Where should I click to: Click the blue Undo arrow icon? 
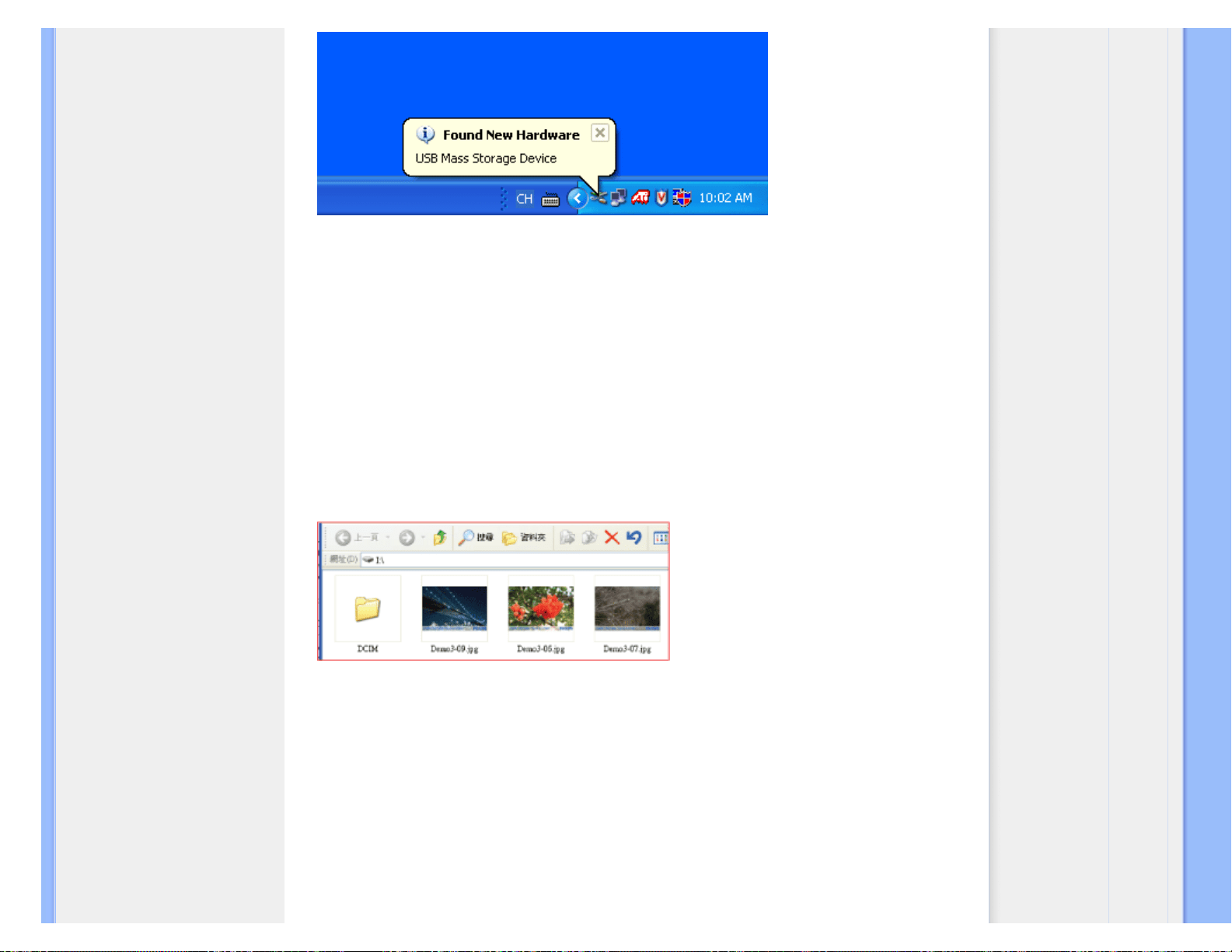coord(634,538)
